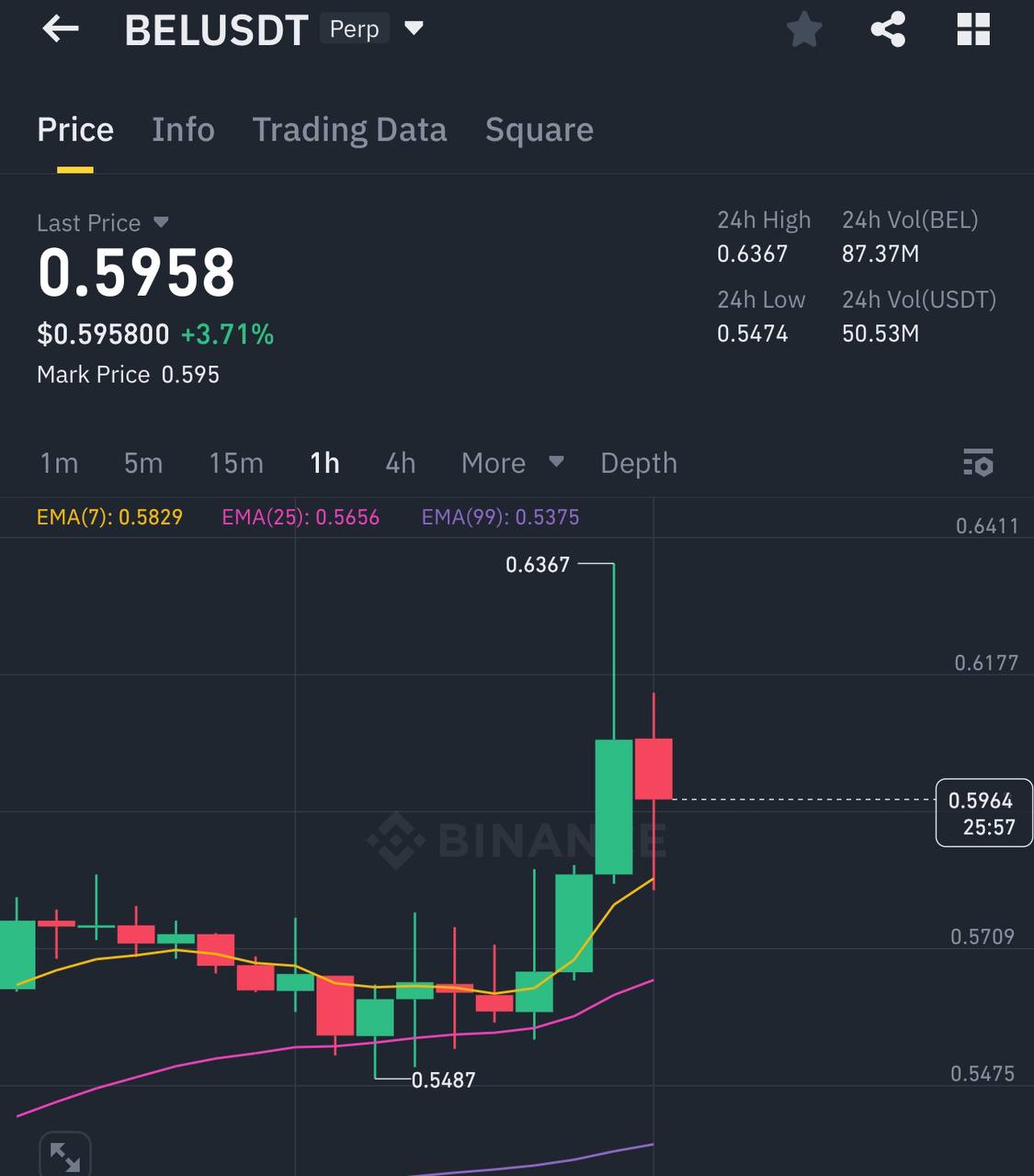Share this BELUSDT chart
The image size is (1034, 1176).
888,29
